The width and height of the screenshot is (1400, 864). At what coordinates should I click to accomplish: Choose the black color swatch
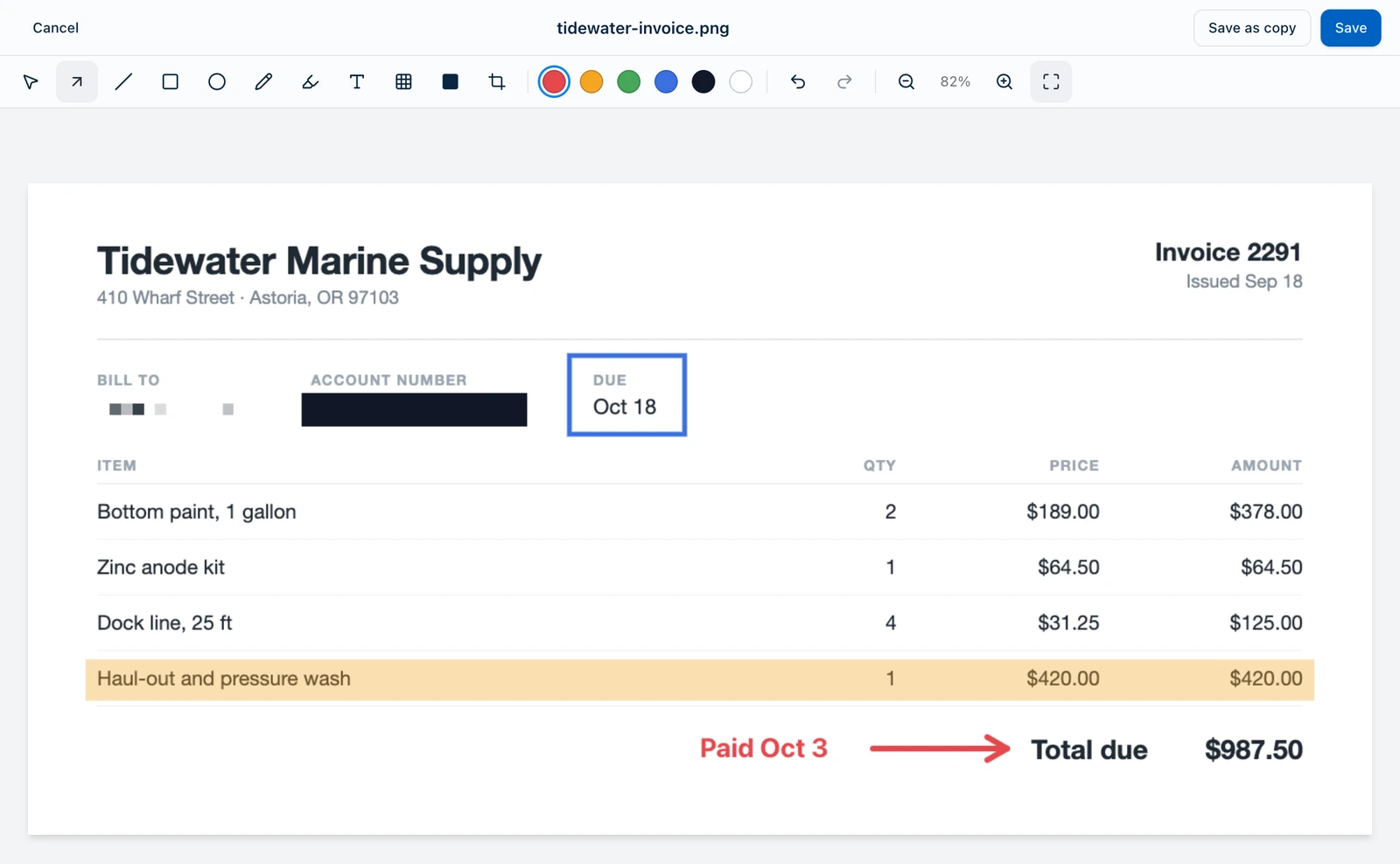point(703,81)
